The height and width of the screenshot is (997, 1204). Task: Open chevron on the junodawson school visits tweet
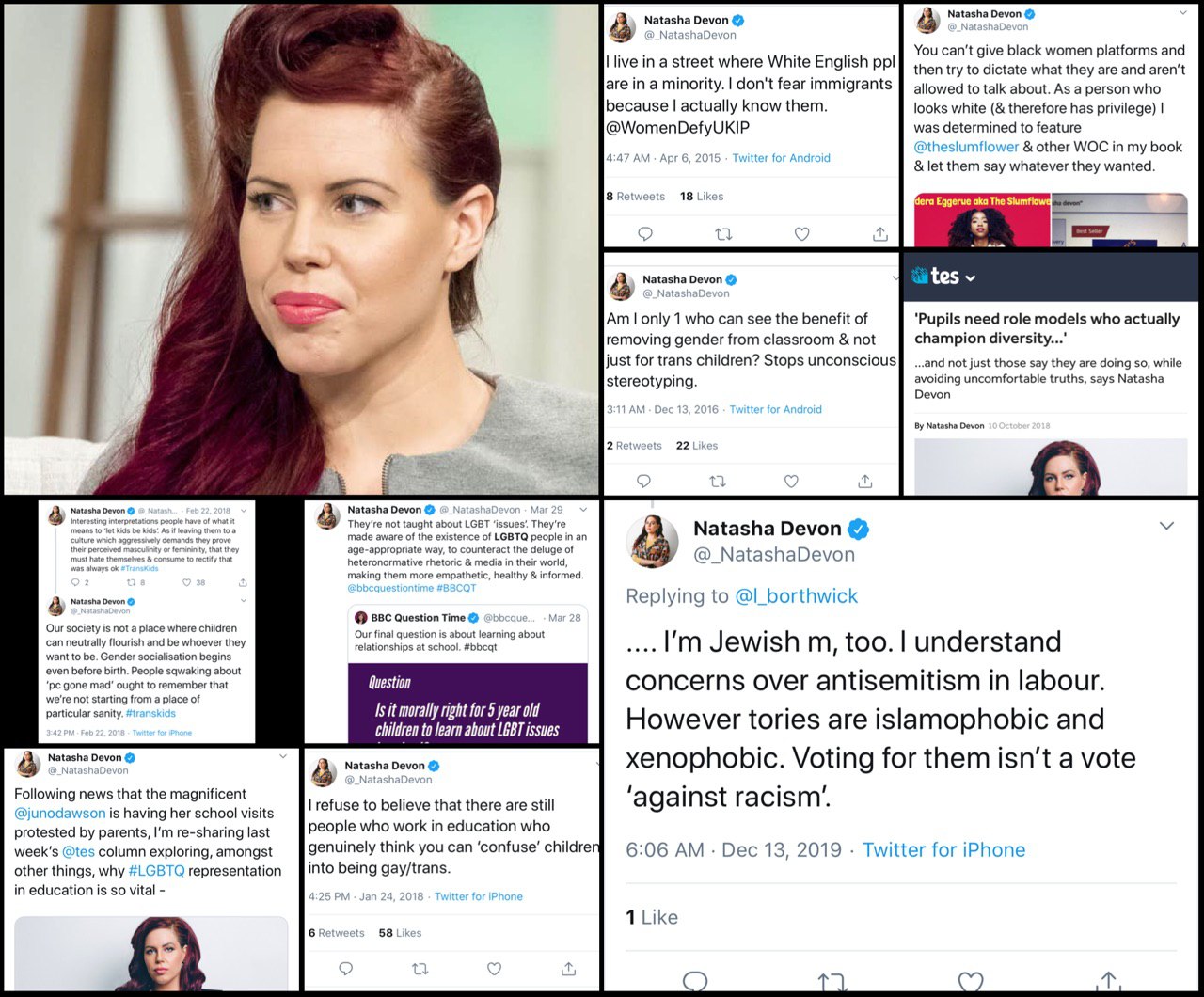pos(283,756)
